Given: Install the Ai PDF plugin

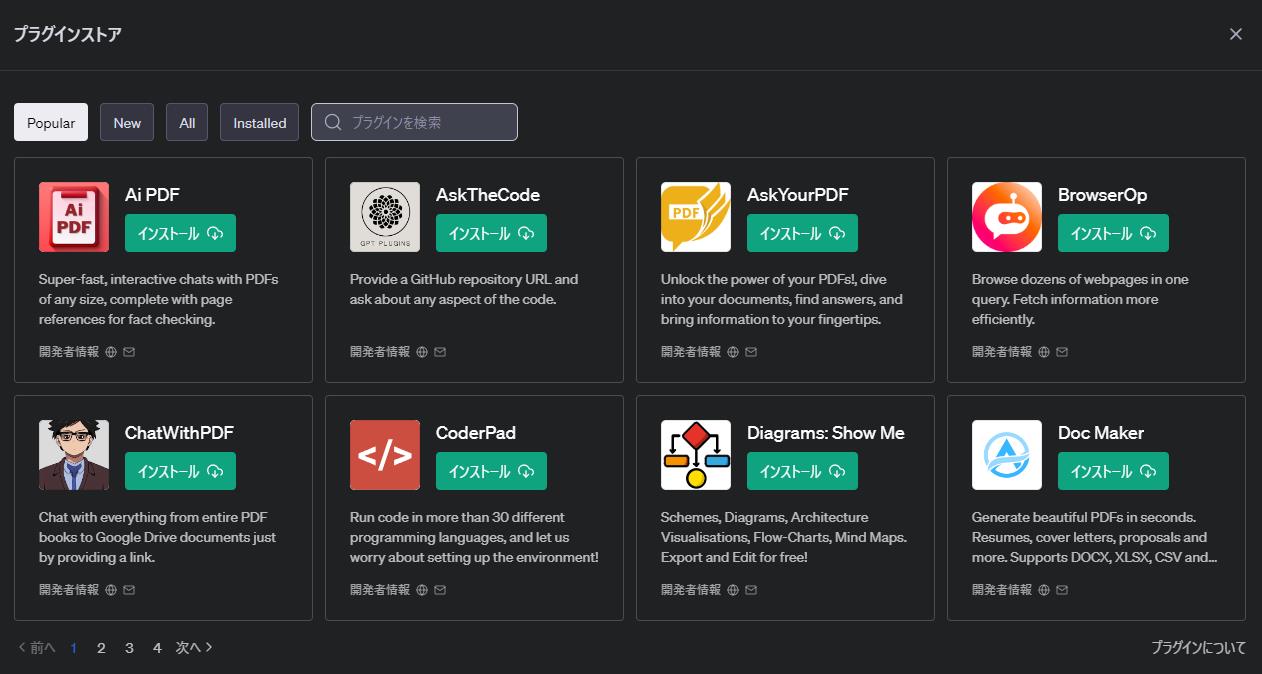Looking at the screenshot, I should pos(180,233).
